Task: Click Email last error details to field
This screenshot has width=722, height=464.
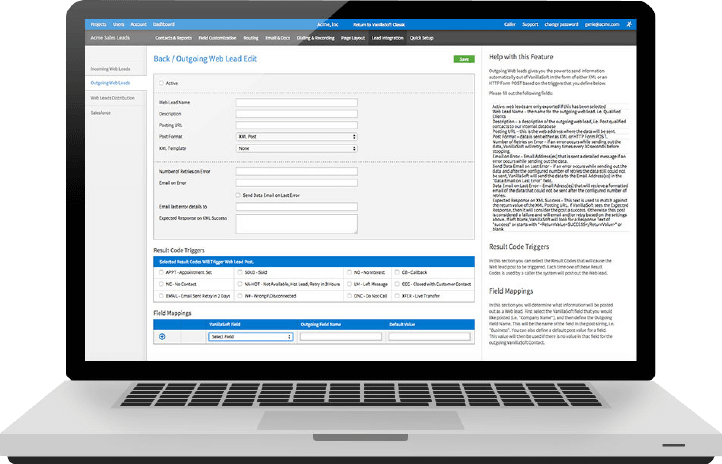Action: [297, 207]
